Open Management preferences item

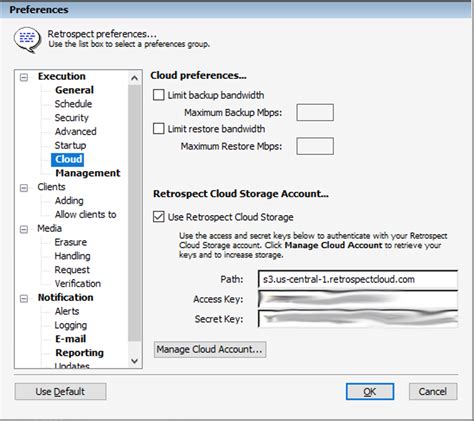tap(88, 173)
